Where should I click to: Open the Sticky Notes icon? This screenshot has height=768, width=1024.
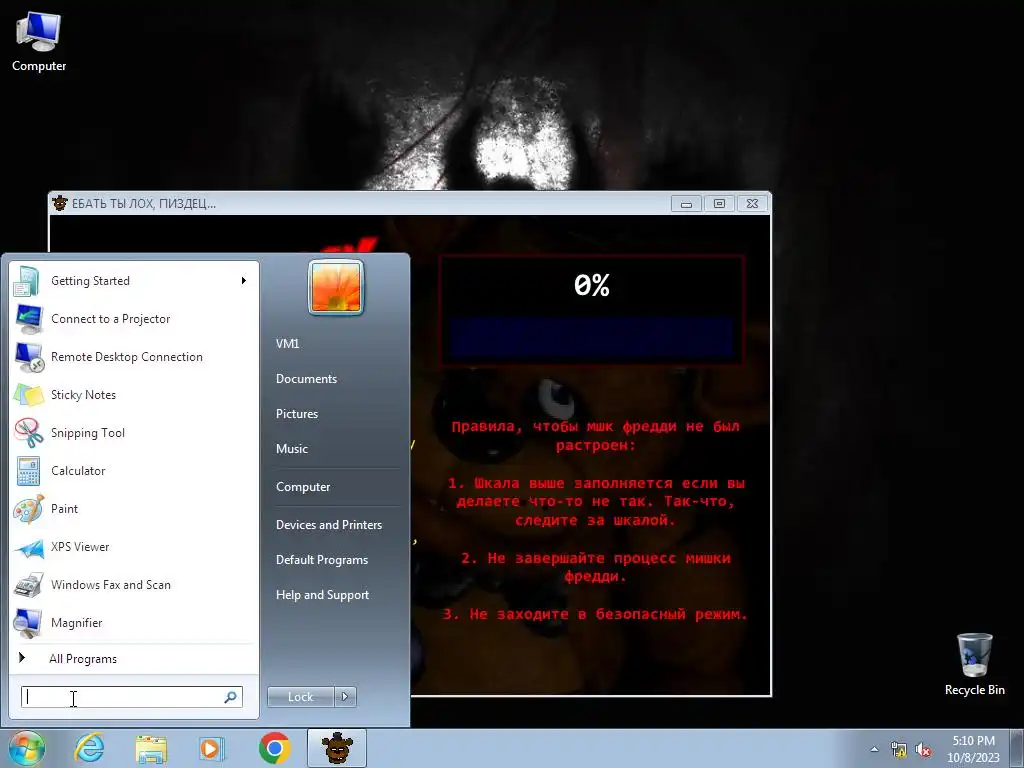click(x=27, y=394)
